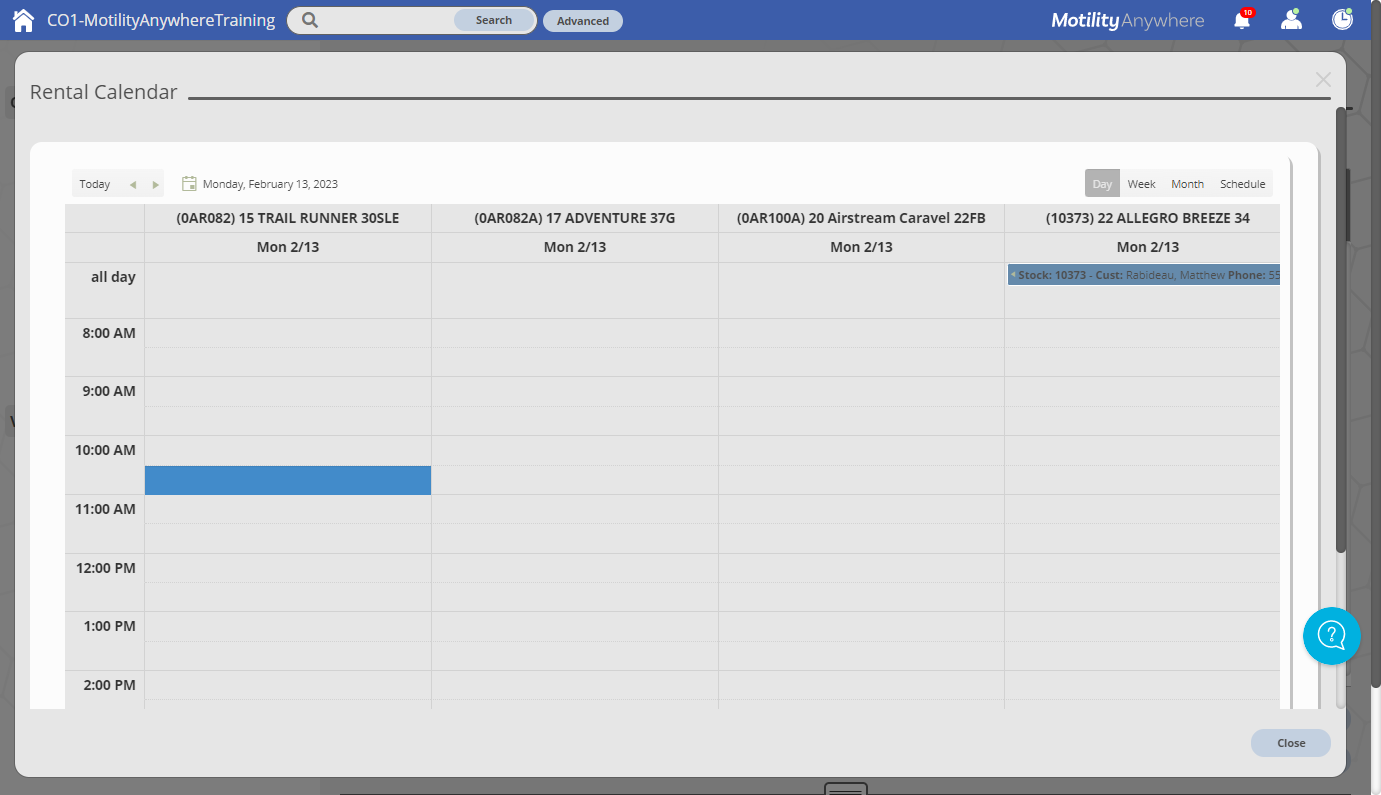
Task: Open the help chat bubble icon
Action: [x=1331, y=636]
